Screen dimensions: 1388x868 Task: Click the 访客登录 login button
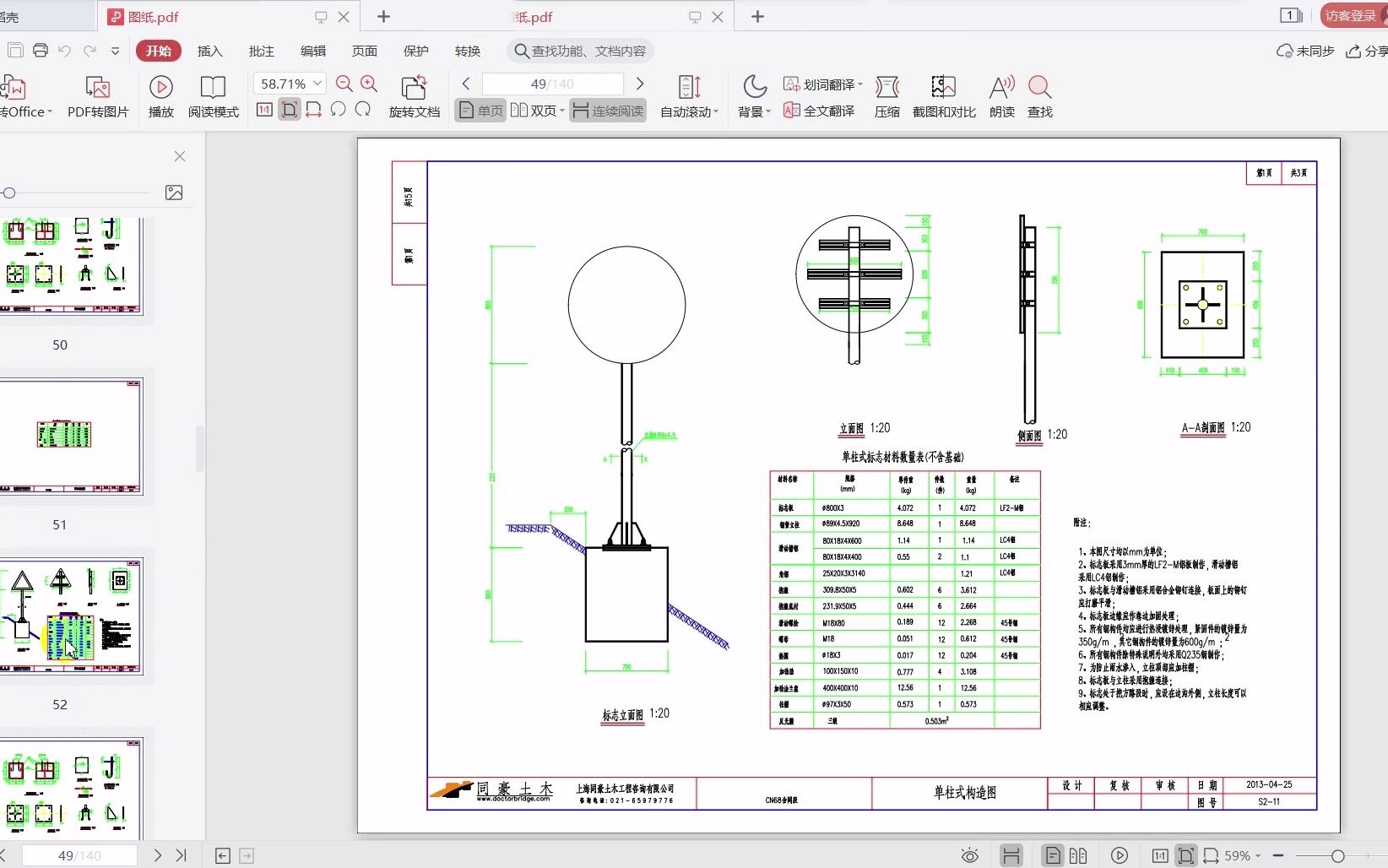[1349, 14]
